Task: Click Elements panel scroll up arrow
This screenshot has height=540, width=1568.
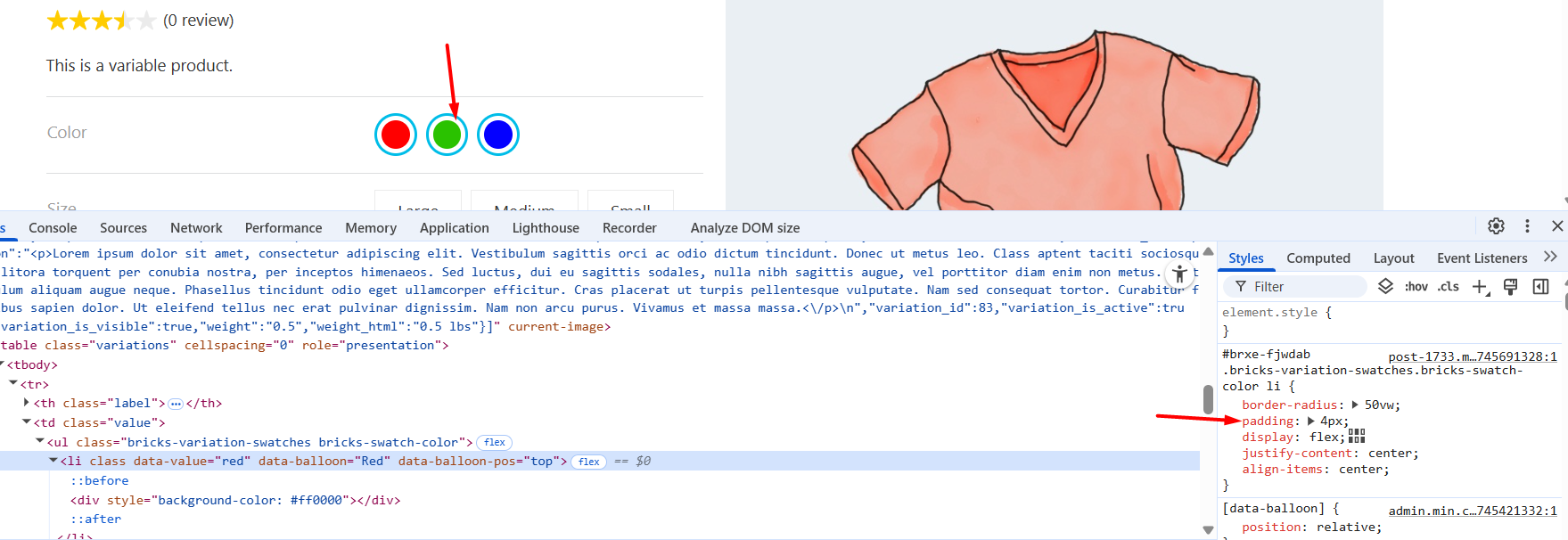Action: tap(1208, 251)
